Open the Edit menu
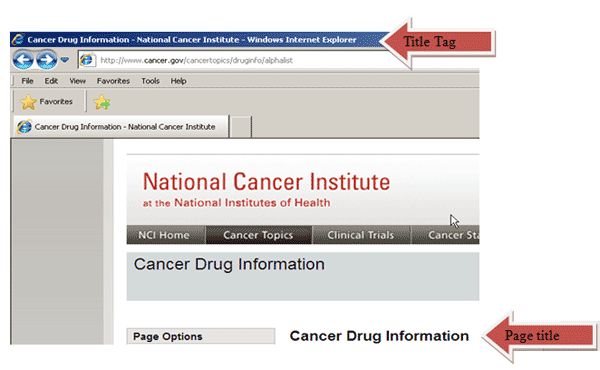Screen dimensions: 600x370 pos(51,81)
